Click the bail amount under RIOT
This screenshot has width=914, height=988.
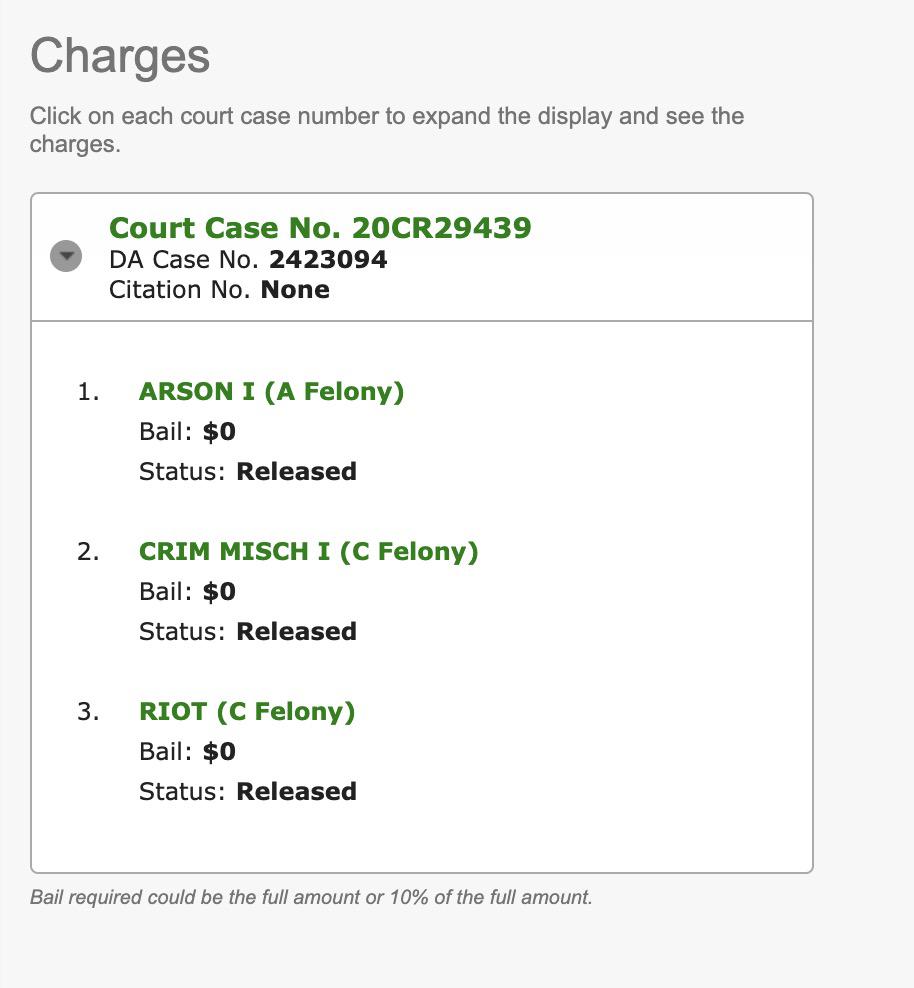tap(219, 752)
